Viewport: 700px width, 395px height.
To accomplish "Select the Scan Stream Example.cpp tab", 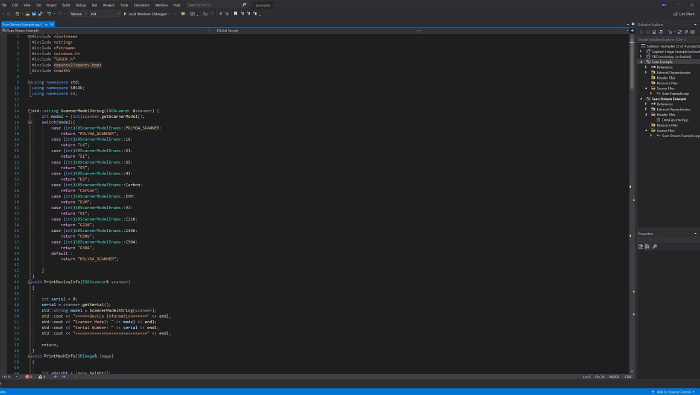I will (x=22, y=25).
